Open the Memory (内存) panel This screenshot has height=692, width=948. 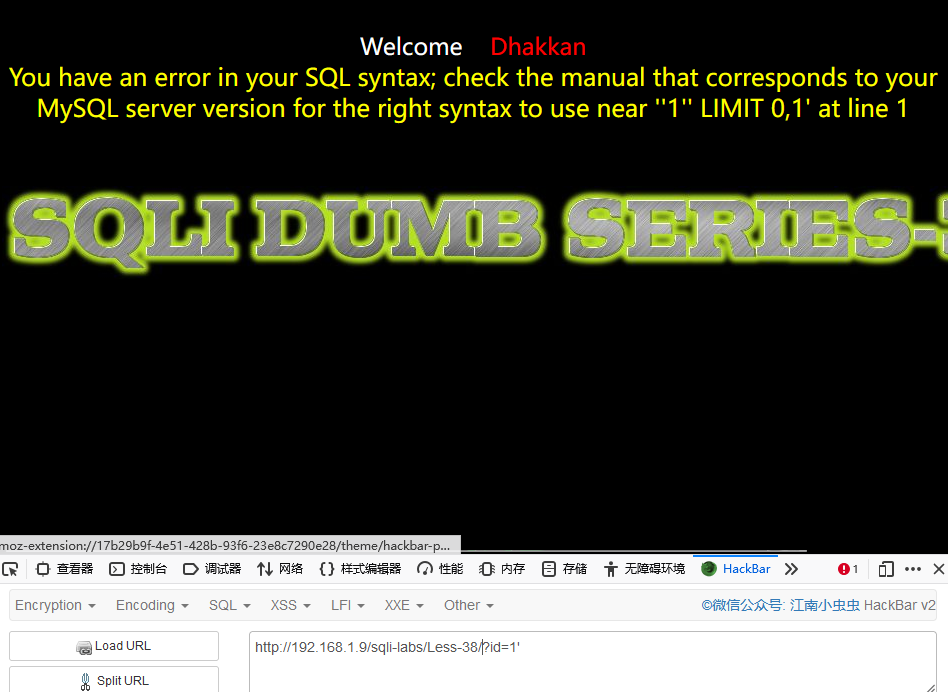click(502, 569)
